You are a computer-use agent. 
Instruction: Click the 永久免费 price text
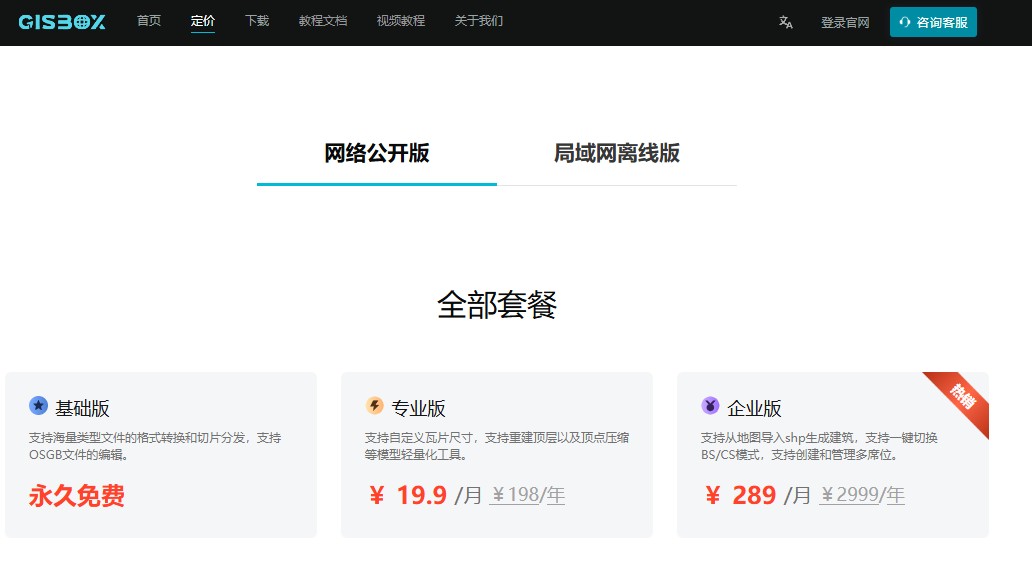(77, 495)
